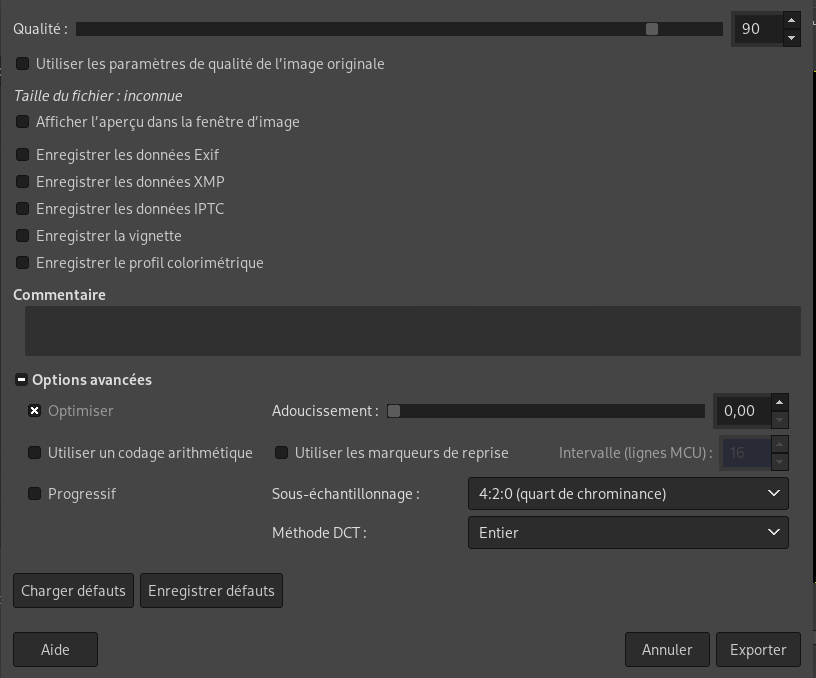This screenshot has width=816, height=678.
Task: Collapse the "Options avancées" section
Action: (x=21, y=380)
